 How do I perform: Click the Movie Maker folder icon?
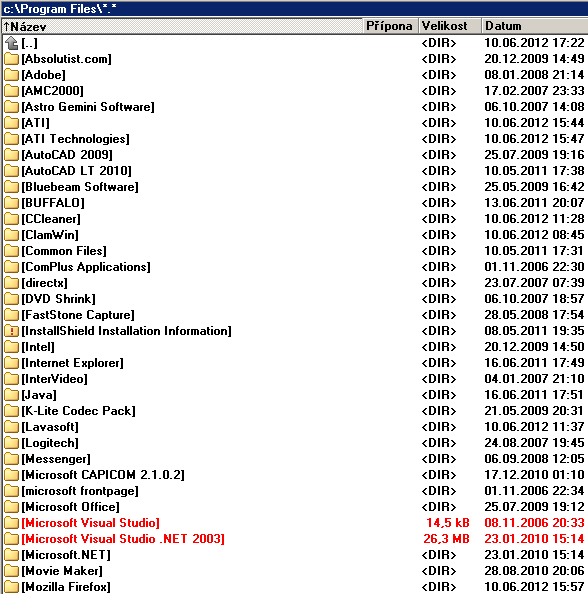click(12, 571)
